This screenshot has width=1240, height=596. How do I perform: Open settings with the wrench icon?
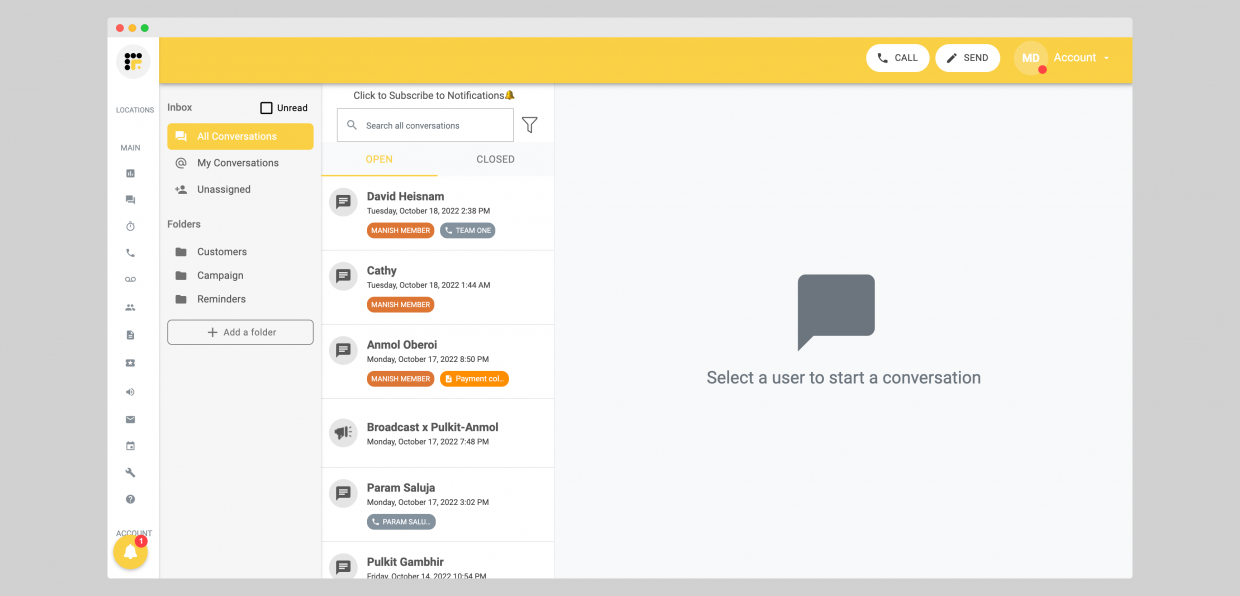130,472
